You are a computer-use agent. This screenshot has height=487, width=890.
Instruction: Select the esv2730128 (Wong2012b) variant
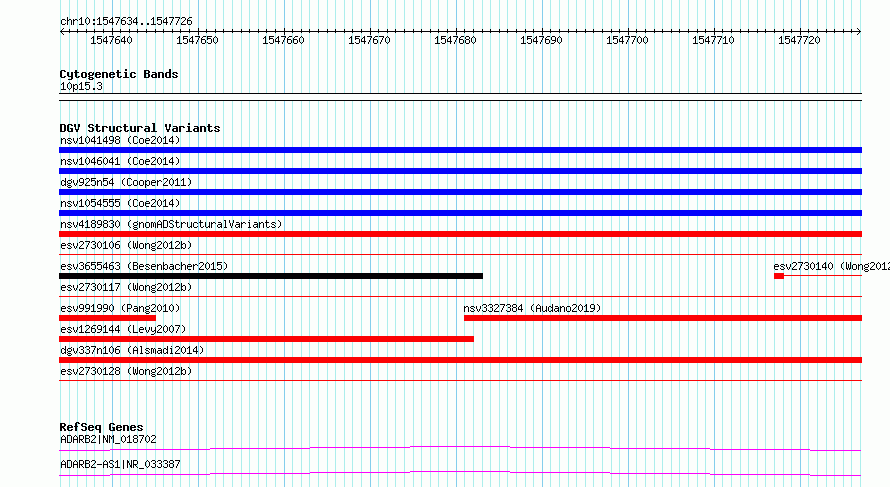click(x=126, y=371)
